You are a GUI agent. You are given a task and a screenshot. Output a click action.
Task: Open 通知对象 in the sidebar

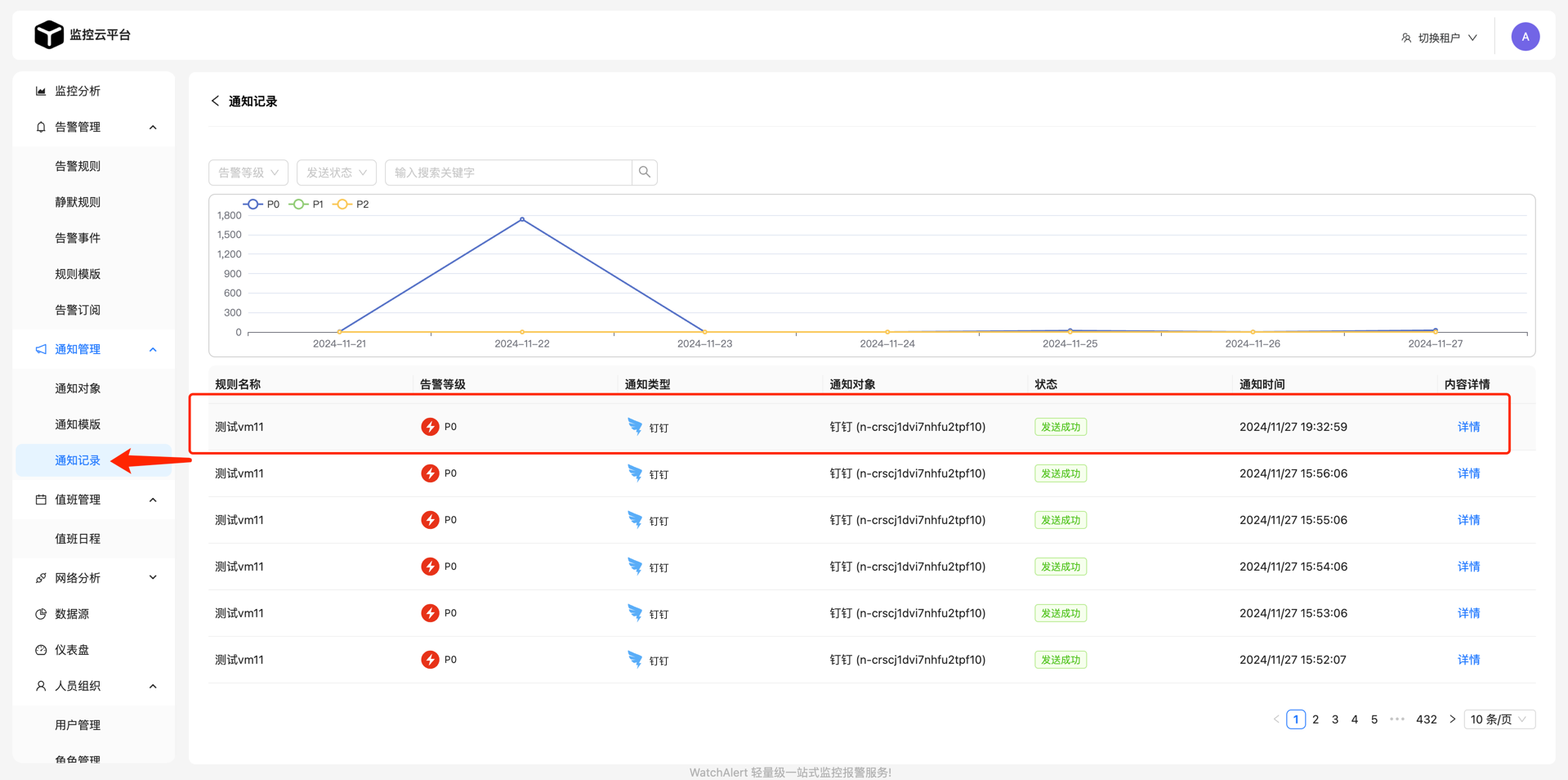[78, 388]
